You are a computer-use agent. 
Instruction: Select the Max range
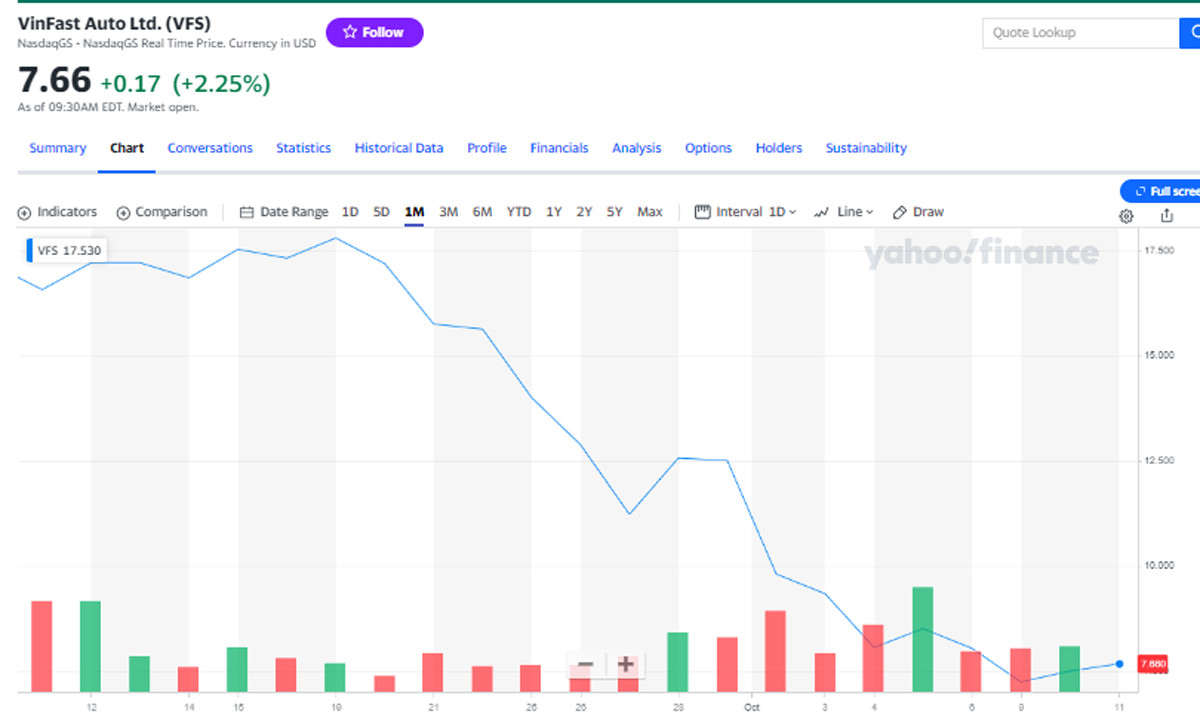[x=650, y=212]
